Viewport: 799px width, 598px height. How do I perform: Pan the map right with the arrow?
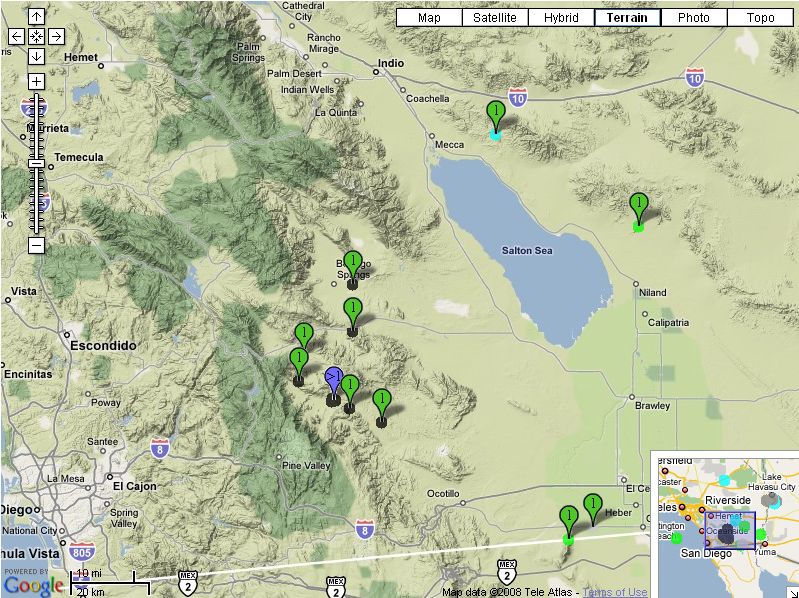point(56,36)
